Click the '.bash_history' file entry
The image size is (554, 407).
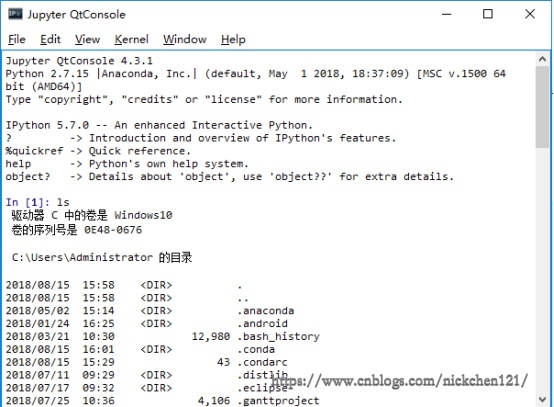278,336
